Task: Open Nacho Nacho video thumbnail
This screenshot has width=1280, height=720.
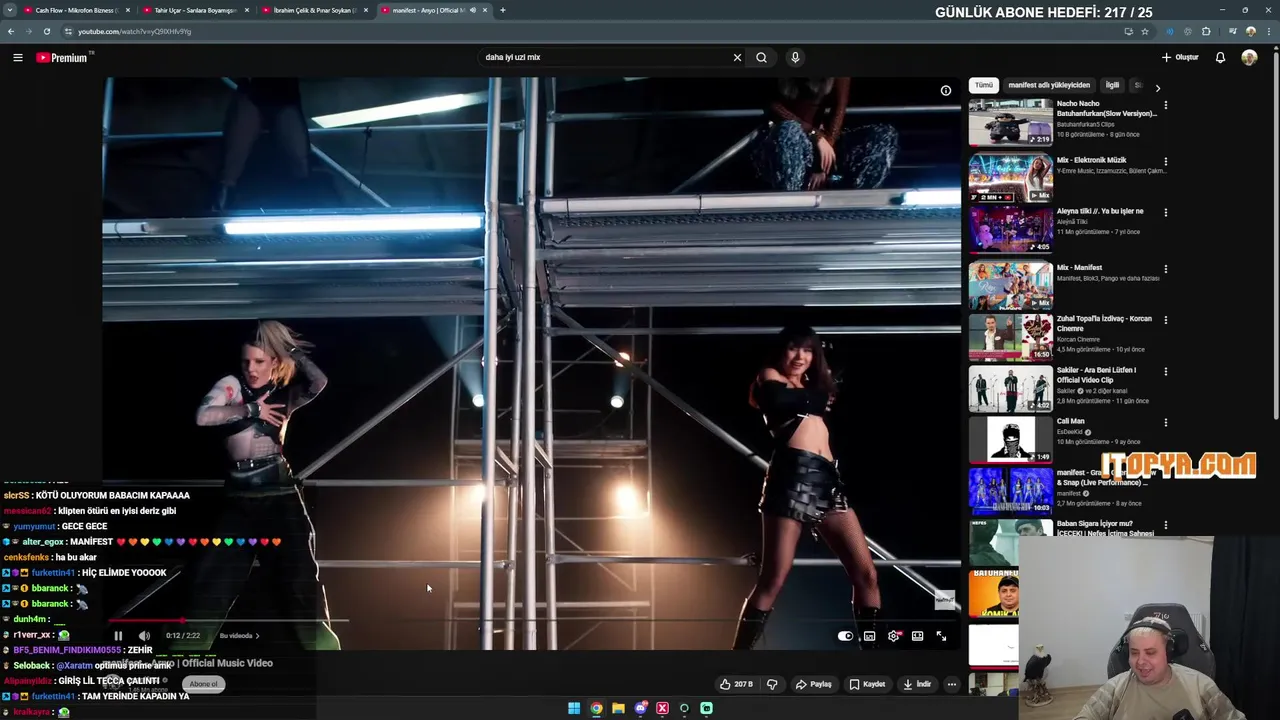Action: click(x=1010, y=122)
